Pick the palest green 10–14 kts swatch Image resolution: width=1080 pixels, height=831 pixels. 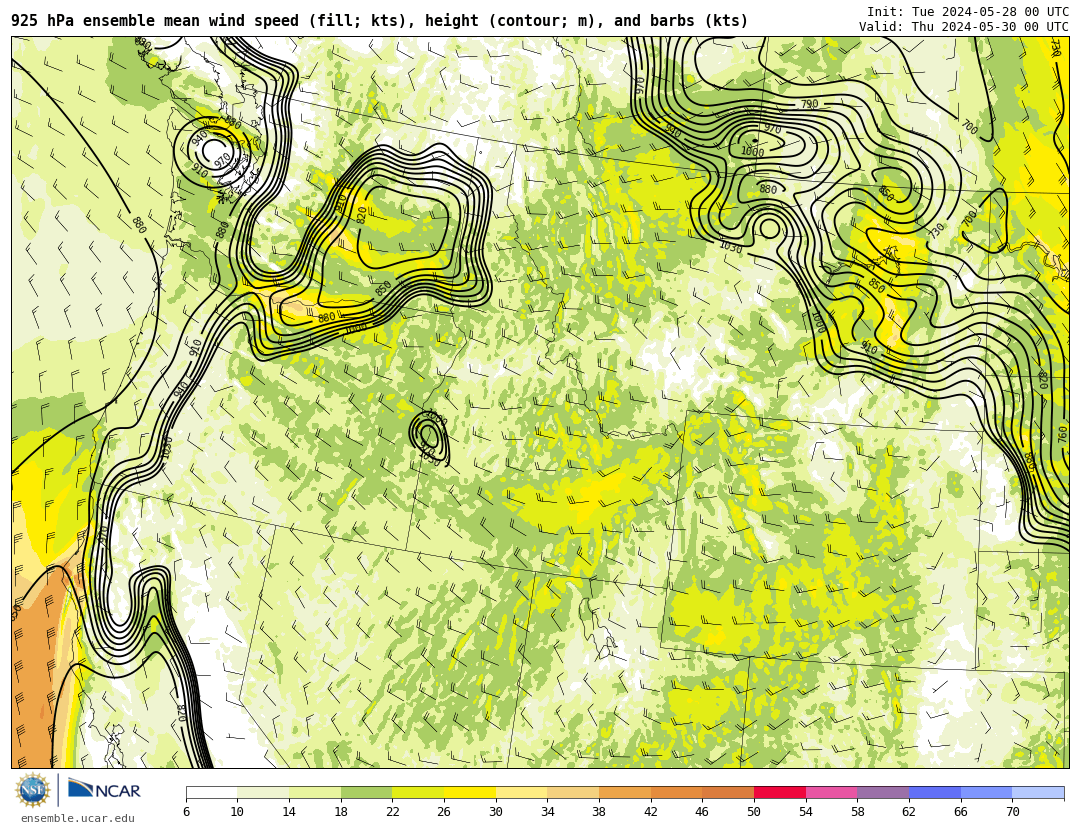(x=263, y=792)
